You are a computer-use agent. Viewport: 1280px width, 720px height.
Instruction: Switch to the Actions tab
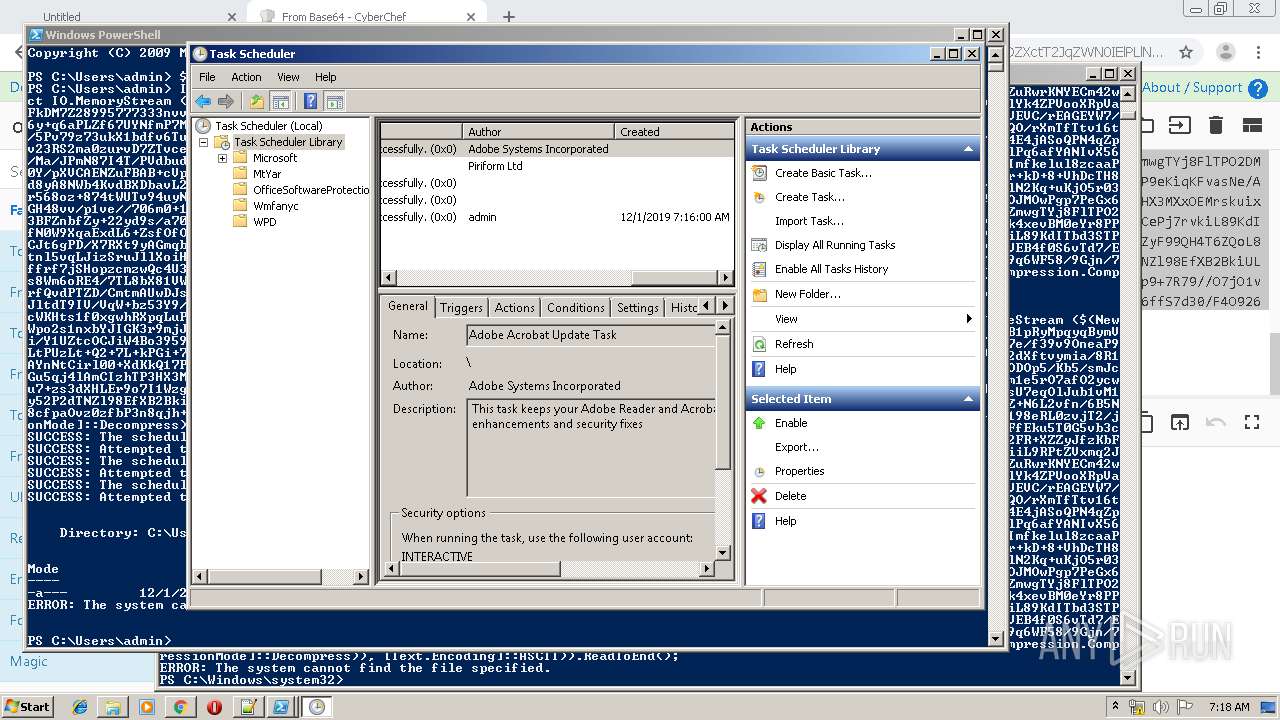pyautogui.click(x=514, y=307)
